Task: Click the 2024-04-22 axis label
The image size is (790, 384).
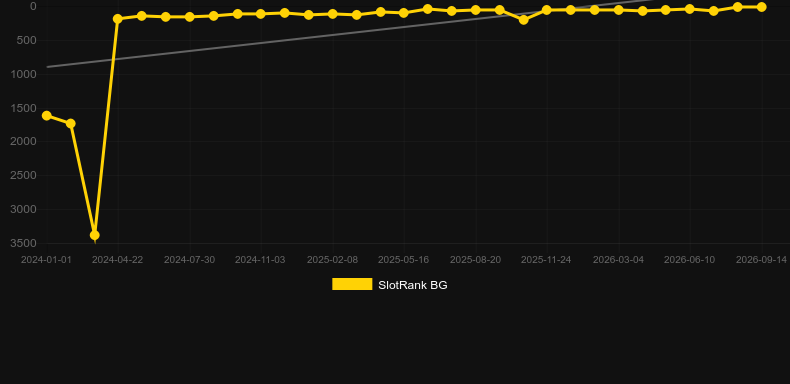Action: coord(117,260)
